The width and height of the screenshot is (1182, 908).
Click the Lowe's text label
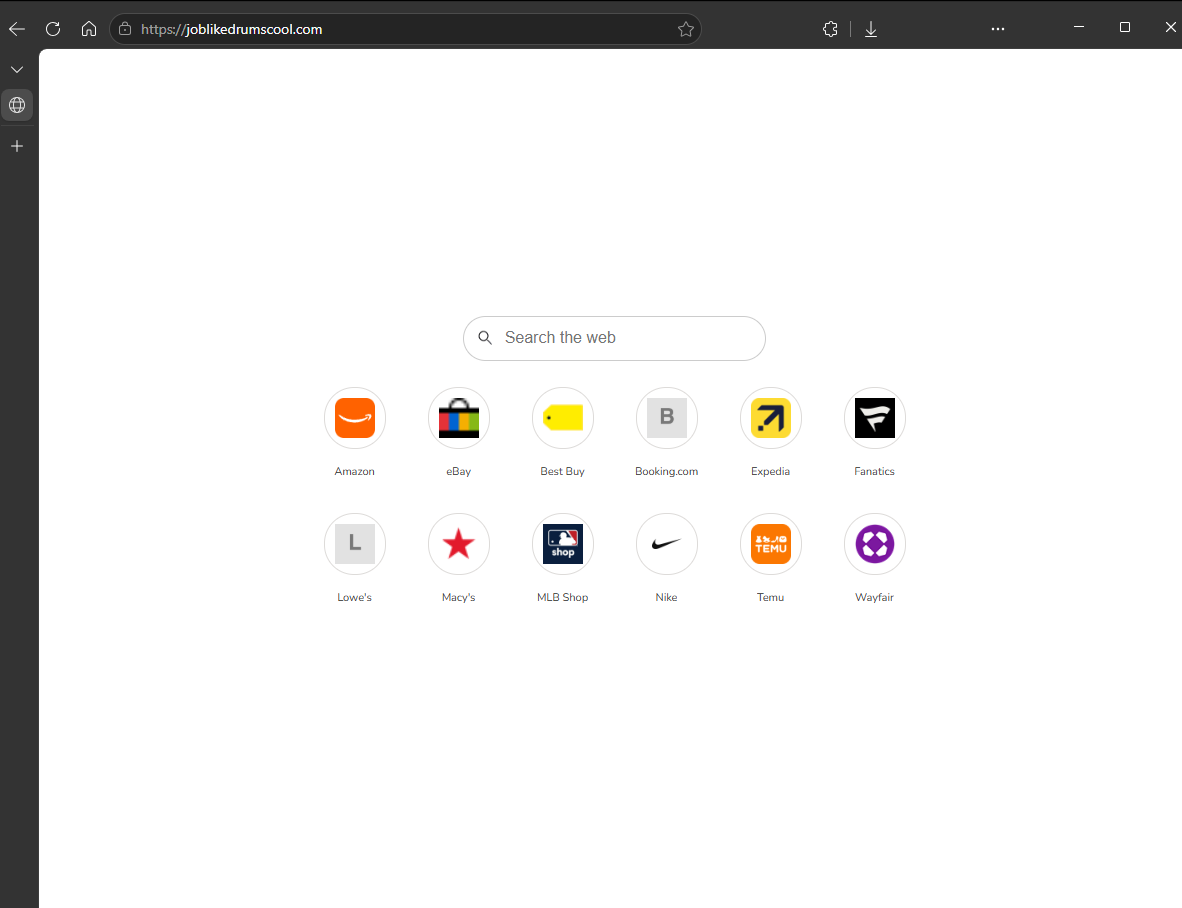point(354,598)
